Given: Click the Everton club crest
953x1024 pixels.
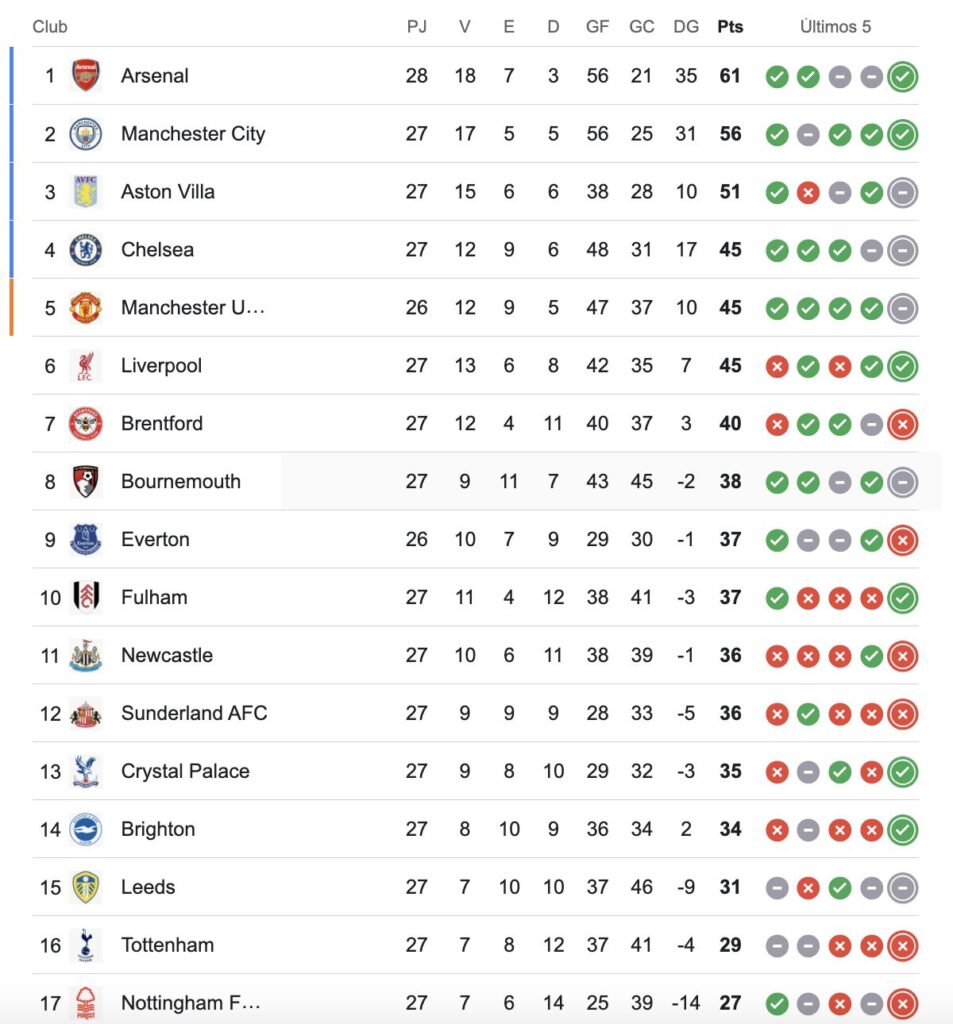Looking at the screenshot, I should (86, 540).
